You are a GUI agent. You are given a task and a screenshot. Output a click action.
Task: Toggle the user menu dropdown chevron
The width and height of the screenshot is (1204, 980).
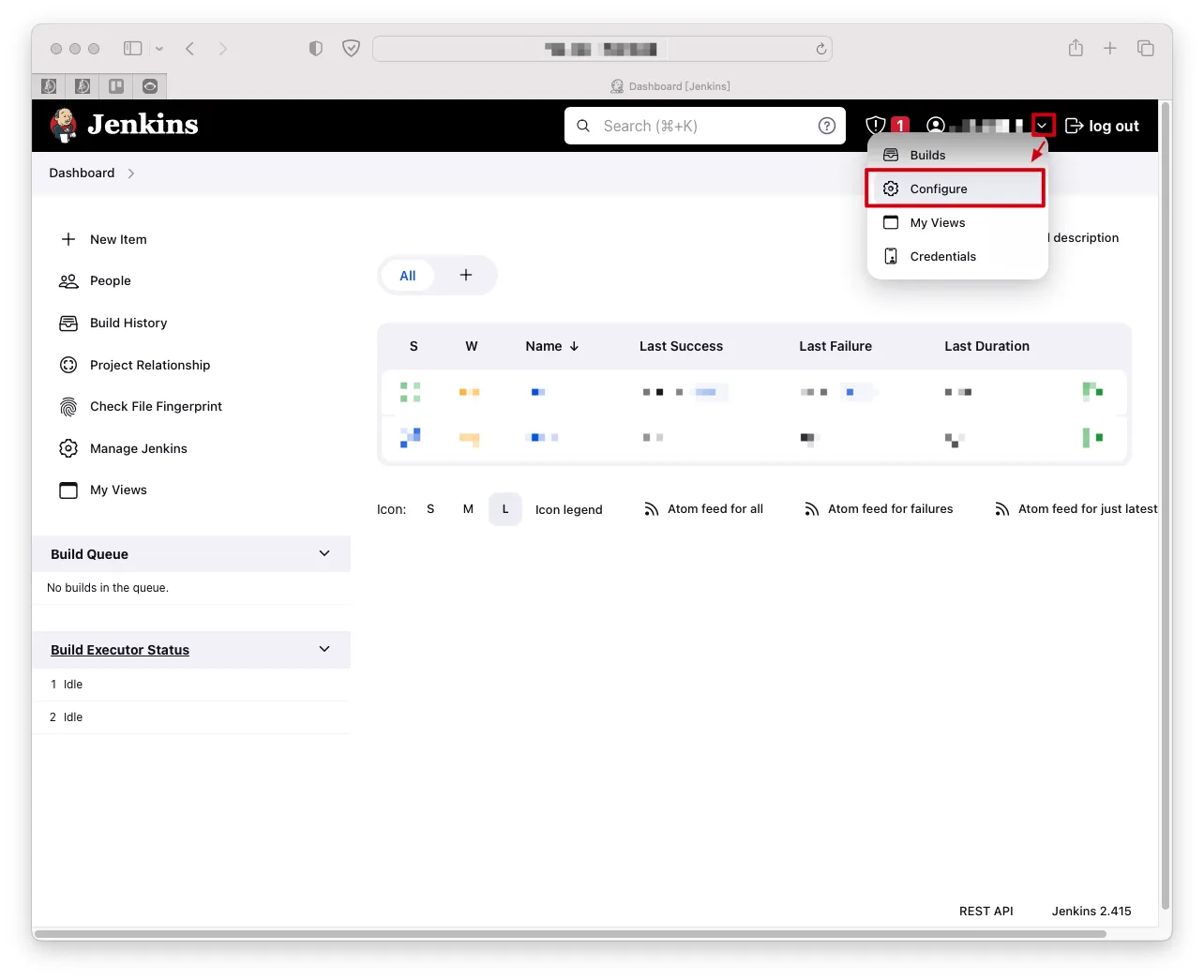(x=1042, y=126)
